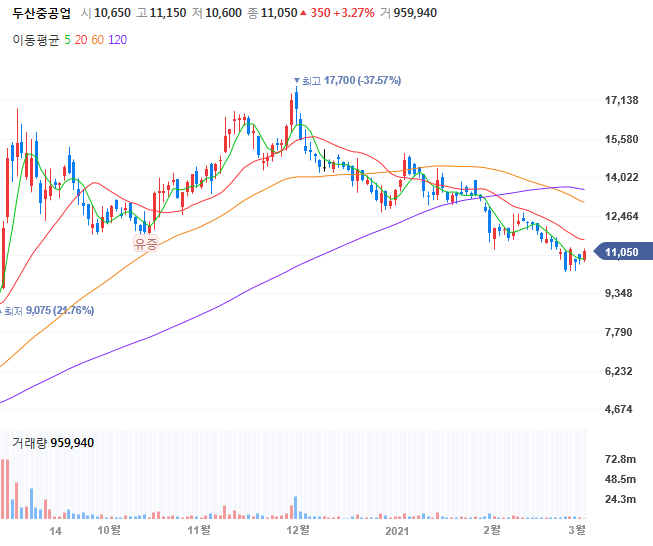Click the 24.3m volume axis label
This screenshot has width=653, height=546.
pyautogui.click(x=620, y=499)
